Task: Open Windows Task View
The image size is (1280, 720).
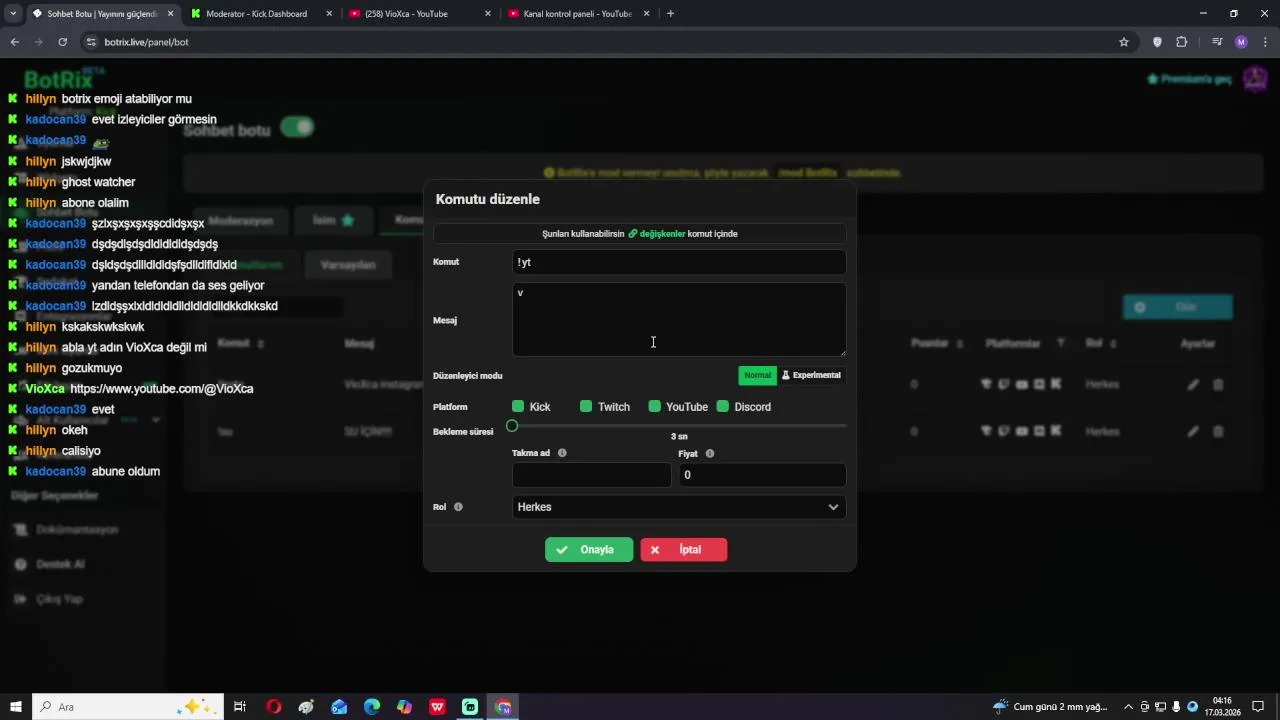Action: point(240,707)
